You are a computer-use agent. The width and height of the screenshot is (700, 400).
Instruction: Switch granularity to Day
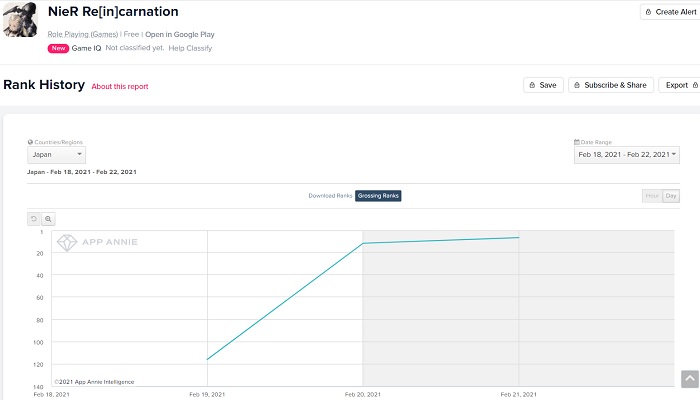point(671,196)
